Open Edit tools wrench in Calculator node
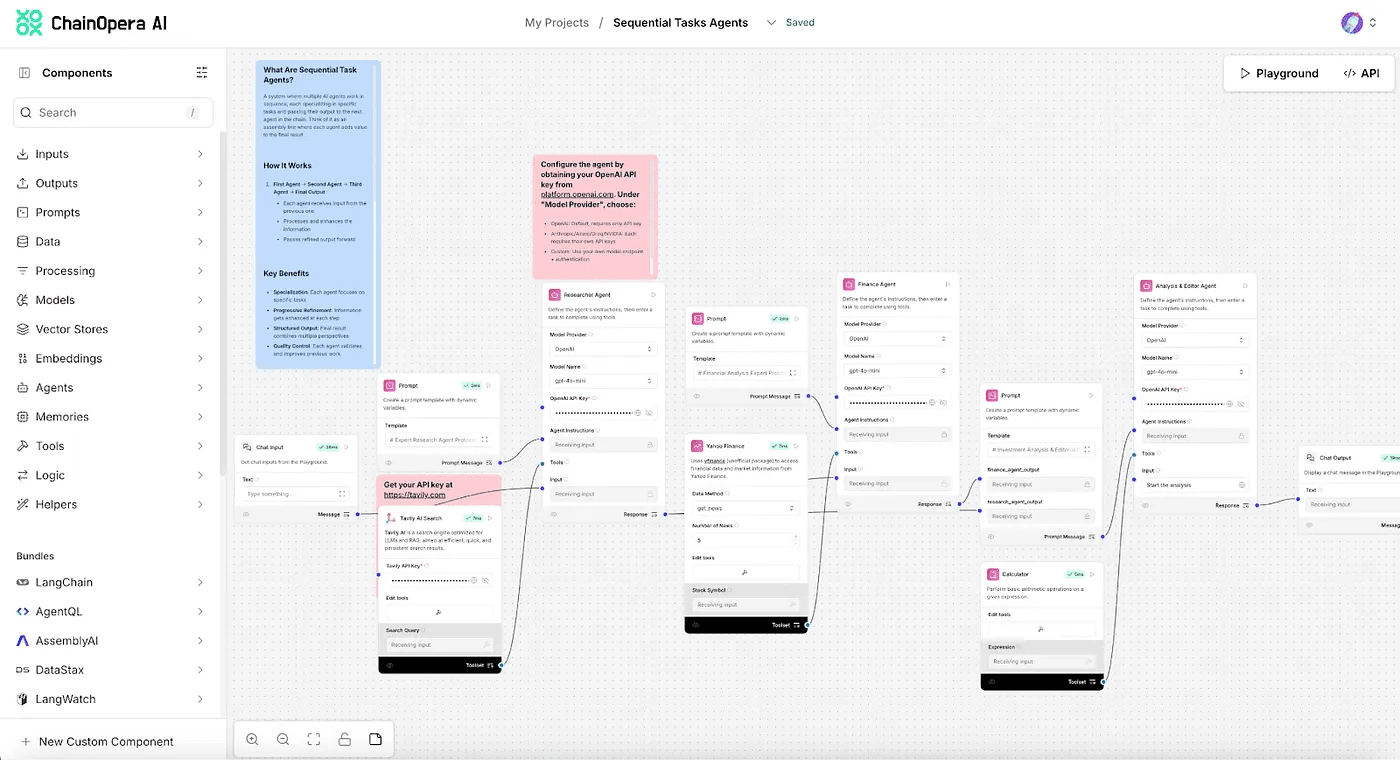This screenshot has height=760, width=1400. (1040, 629)
